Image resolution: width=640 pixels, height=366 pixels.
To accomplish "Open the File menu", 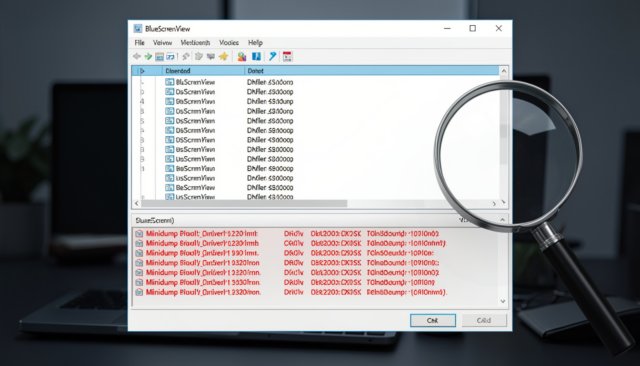I will point(140,42).
